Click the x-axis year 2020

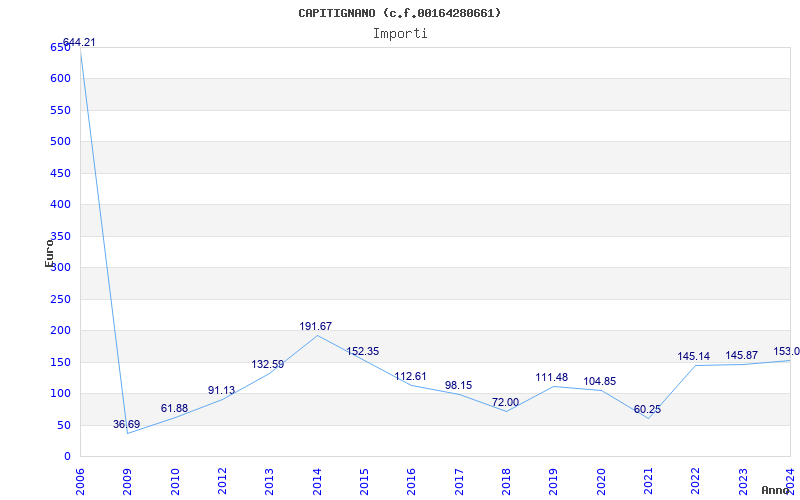click(x=601, y=481)
